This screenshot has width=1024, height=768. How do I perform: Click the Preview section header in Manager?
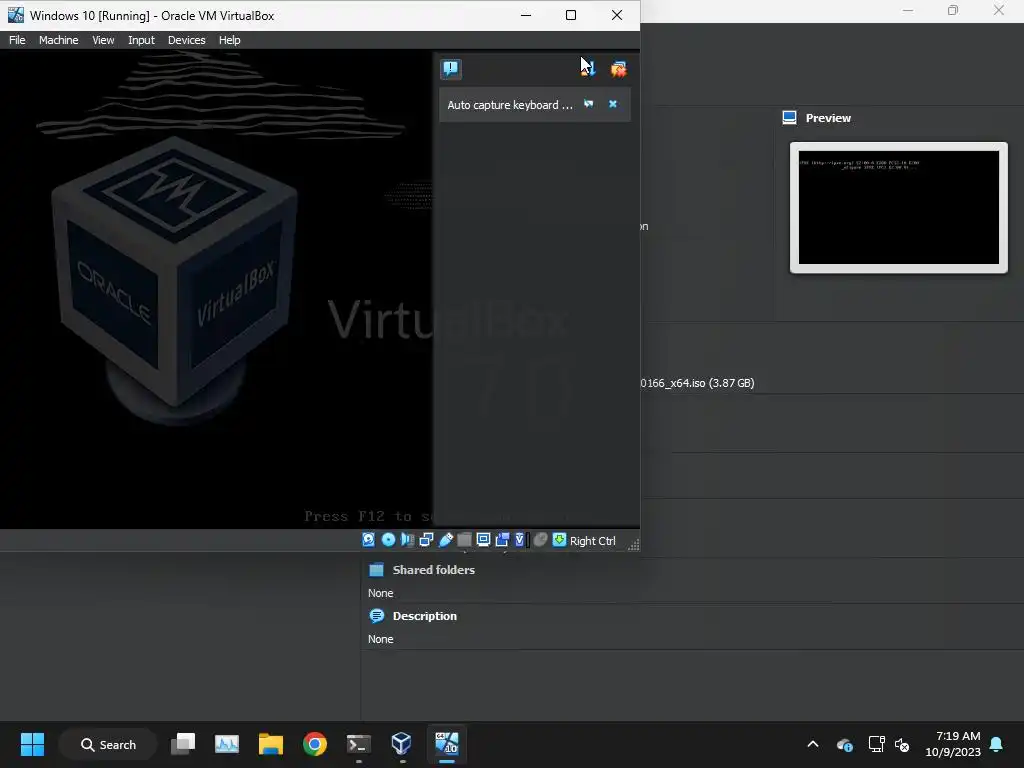828,118
